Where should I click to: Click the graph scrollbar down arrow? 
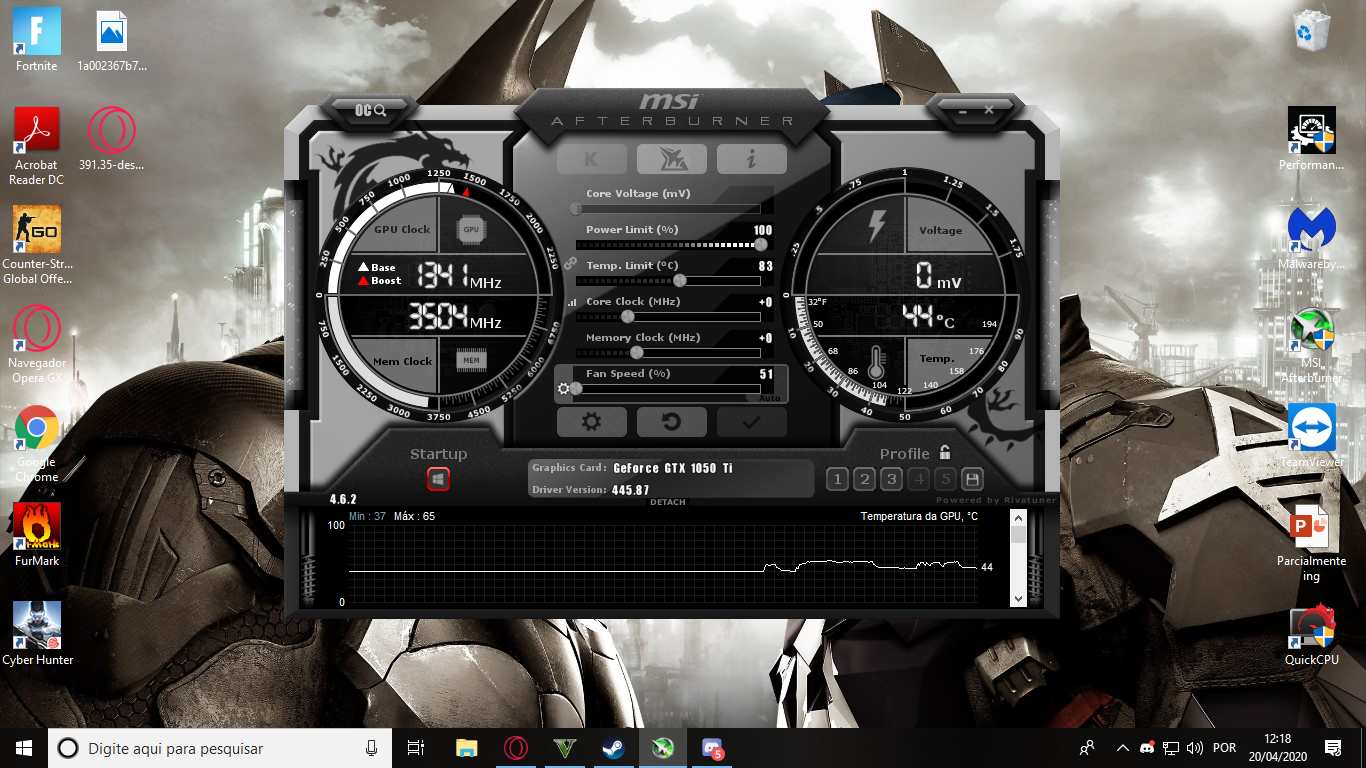1018,598
